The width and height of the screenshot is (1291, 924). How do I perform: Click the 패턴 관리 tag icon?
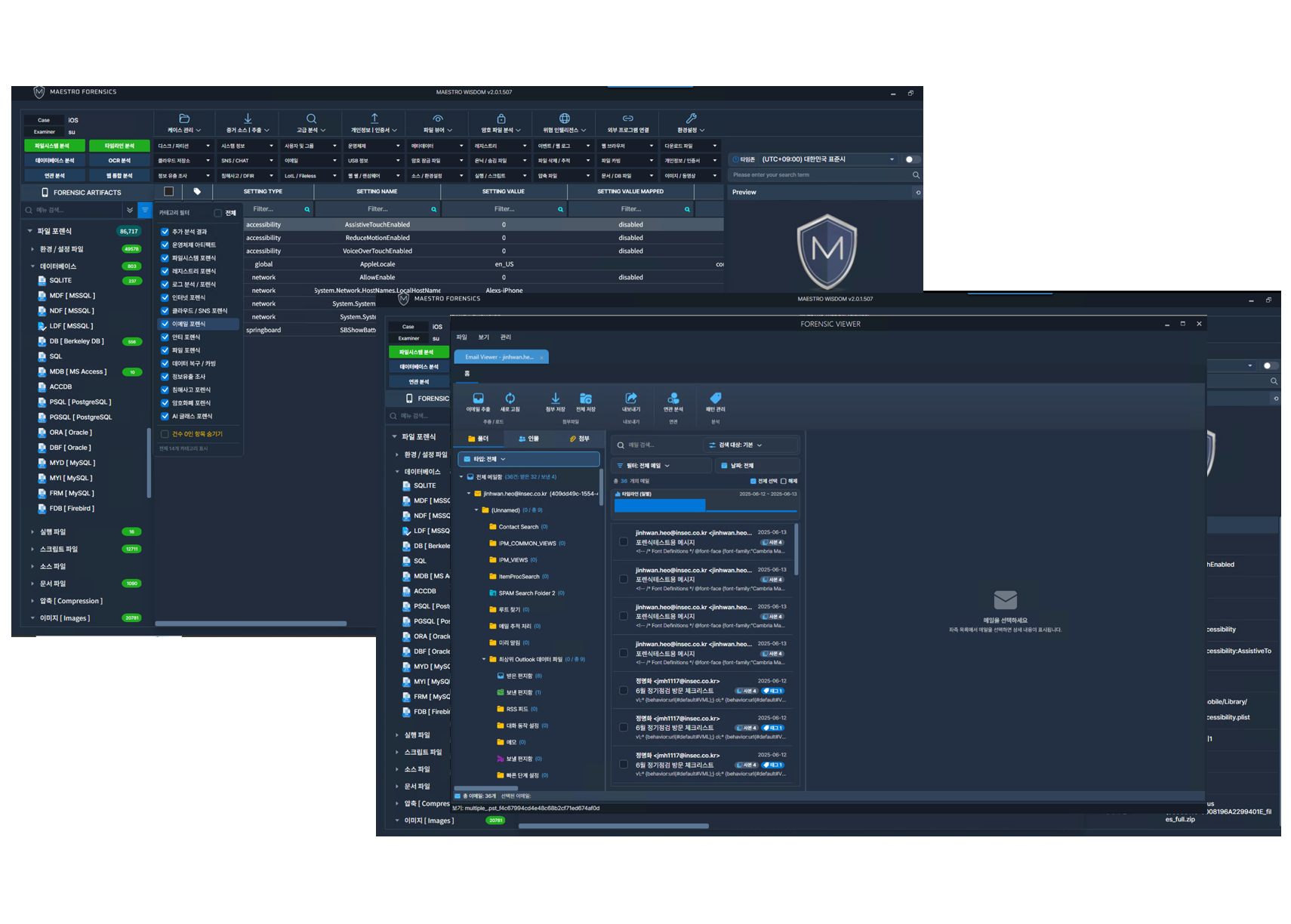[x=716, y=399]
